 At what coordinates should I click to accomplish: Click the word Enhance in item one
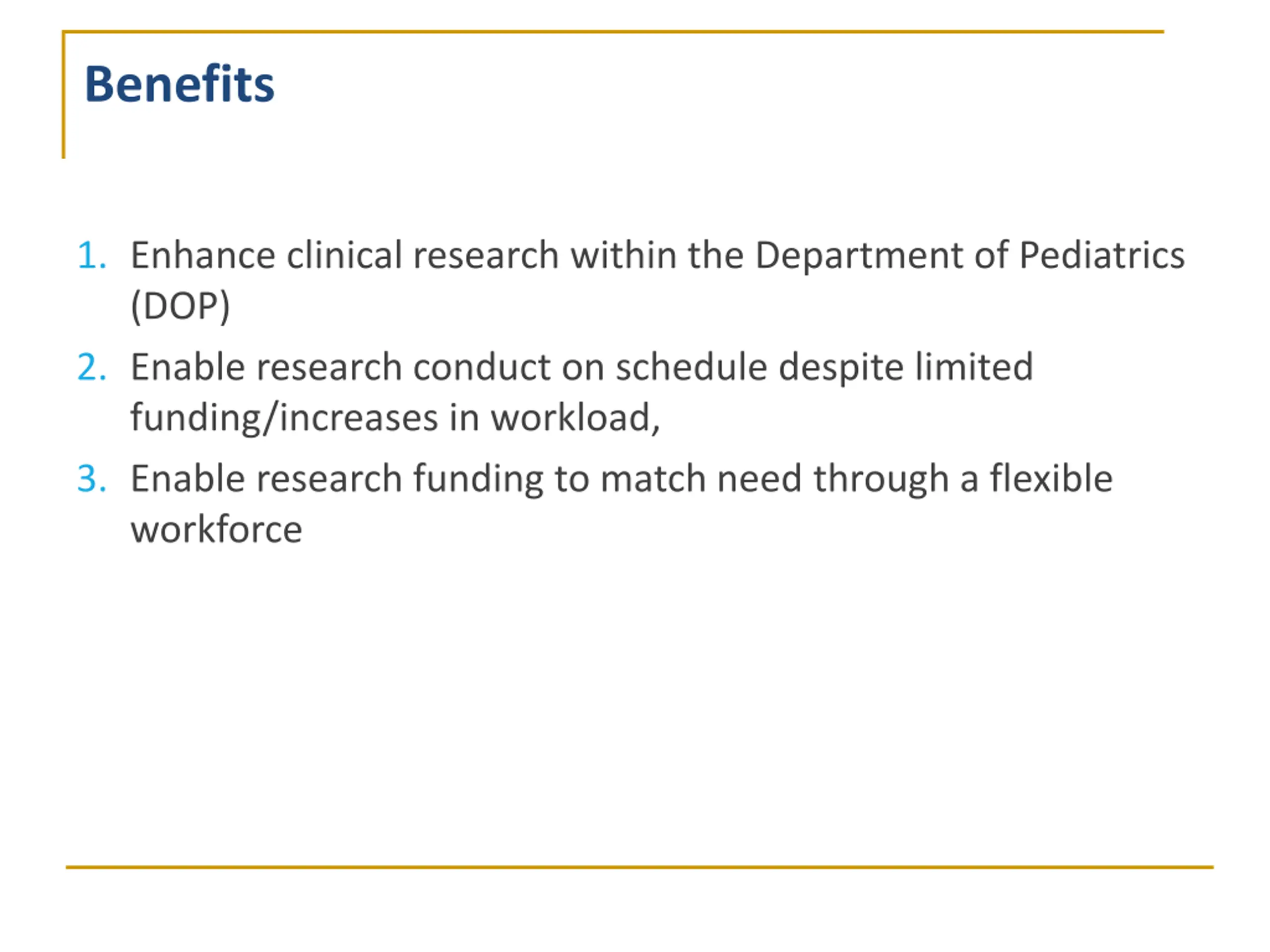coord(203,255)
